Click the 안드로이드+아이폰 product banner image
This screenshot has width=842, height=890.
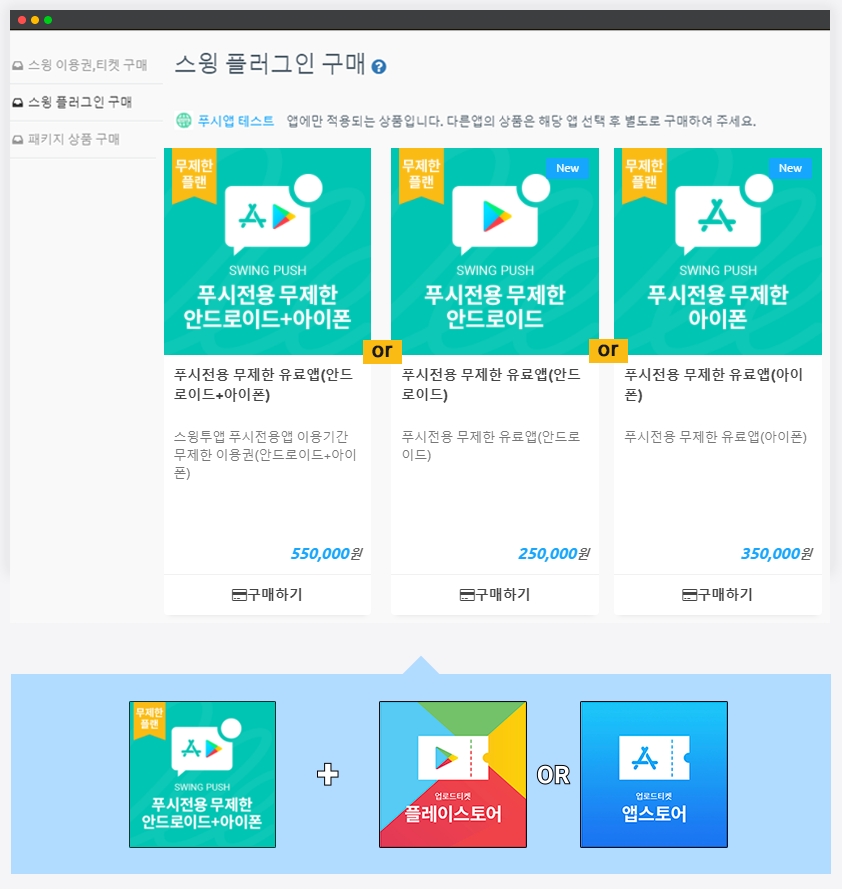[x=267, y=251]
